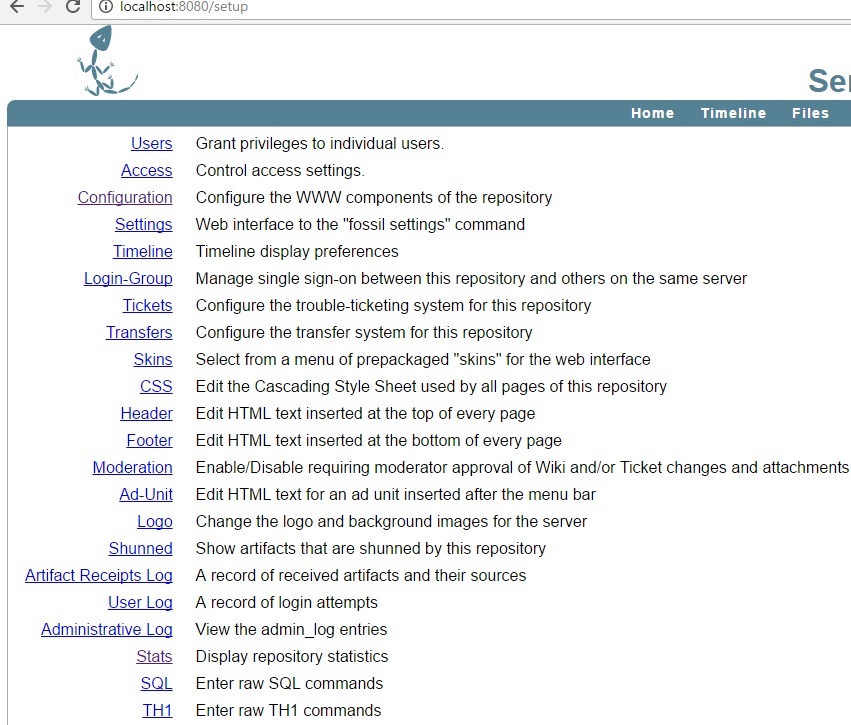Viewport: 851px width, 725px height.
Task: View the Artifact Receipts Log
Action: tap(98, 576)
